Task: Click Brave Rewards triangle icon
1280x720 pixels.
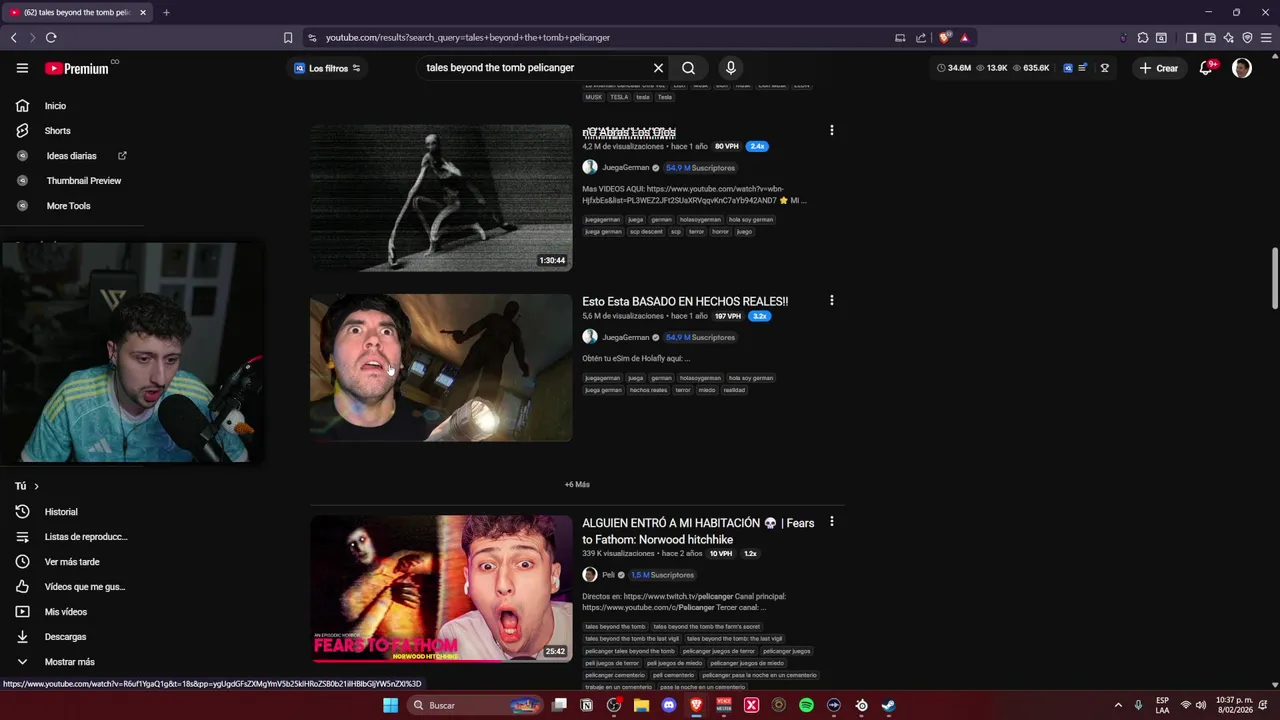Action: 964,38
